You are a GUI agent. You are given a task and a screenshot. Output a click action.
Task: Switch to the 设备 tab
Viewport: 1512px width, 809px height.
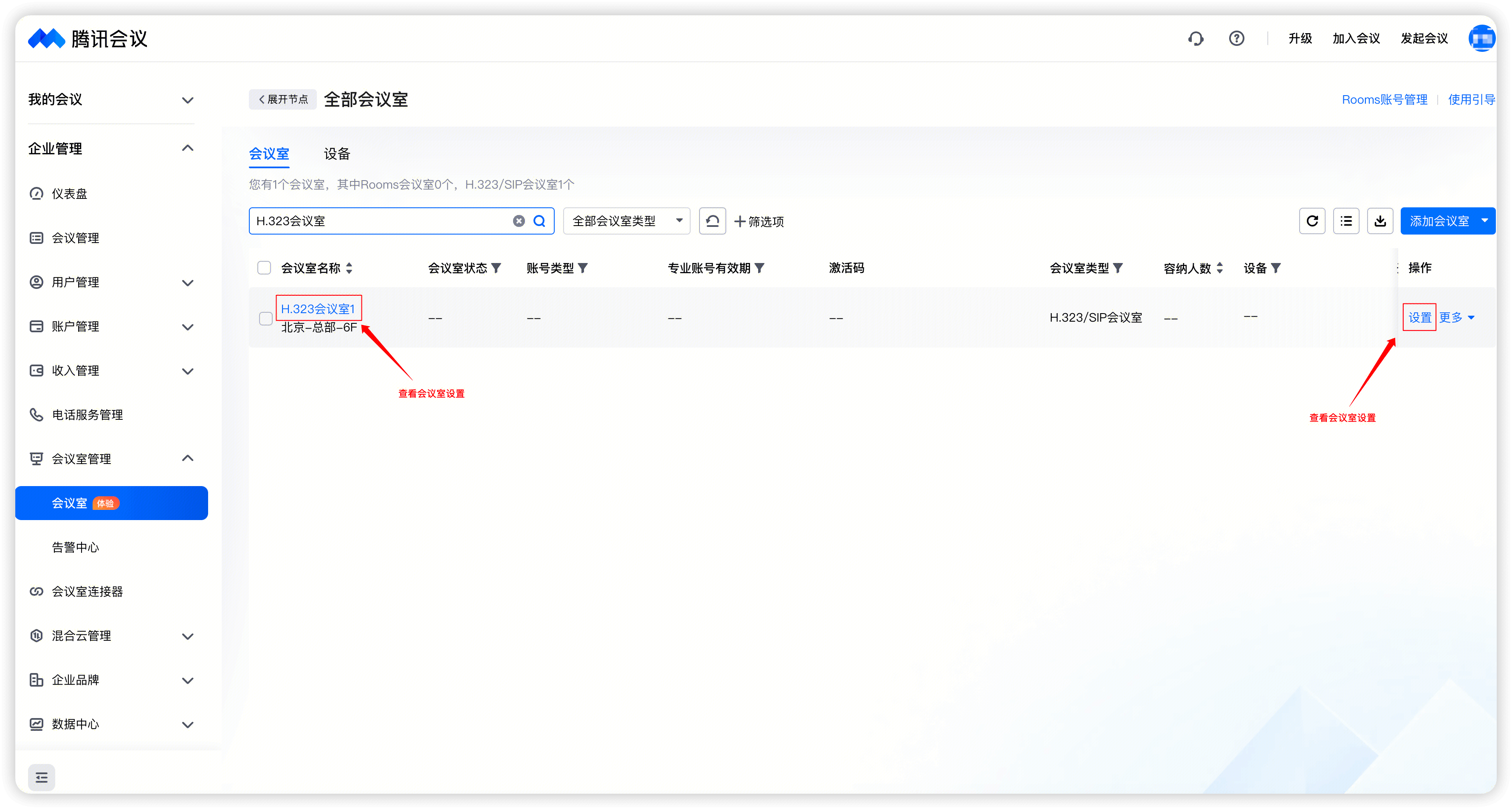(x=337, y=154)
